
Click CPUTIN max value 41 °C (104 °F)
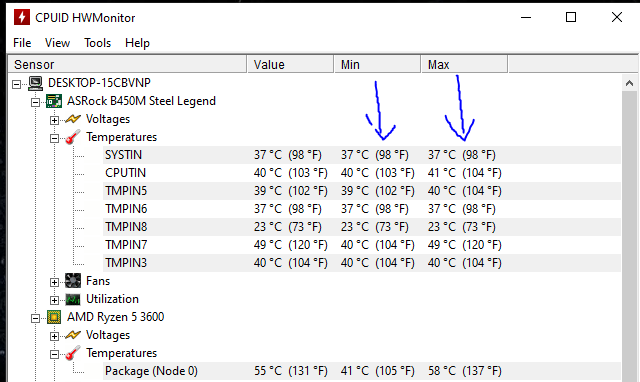coord(464,173)
